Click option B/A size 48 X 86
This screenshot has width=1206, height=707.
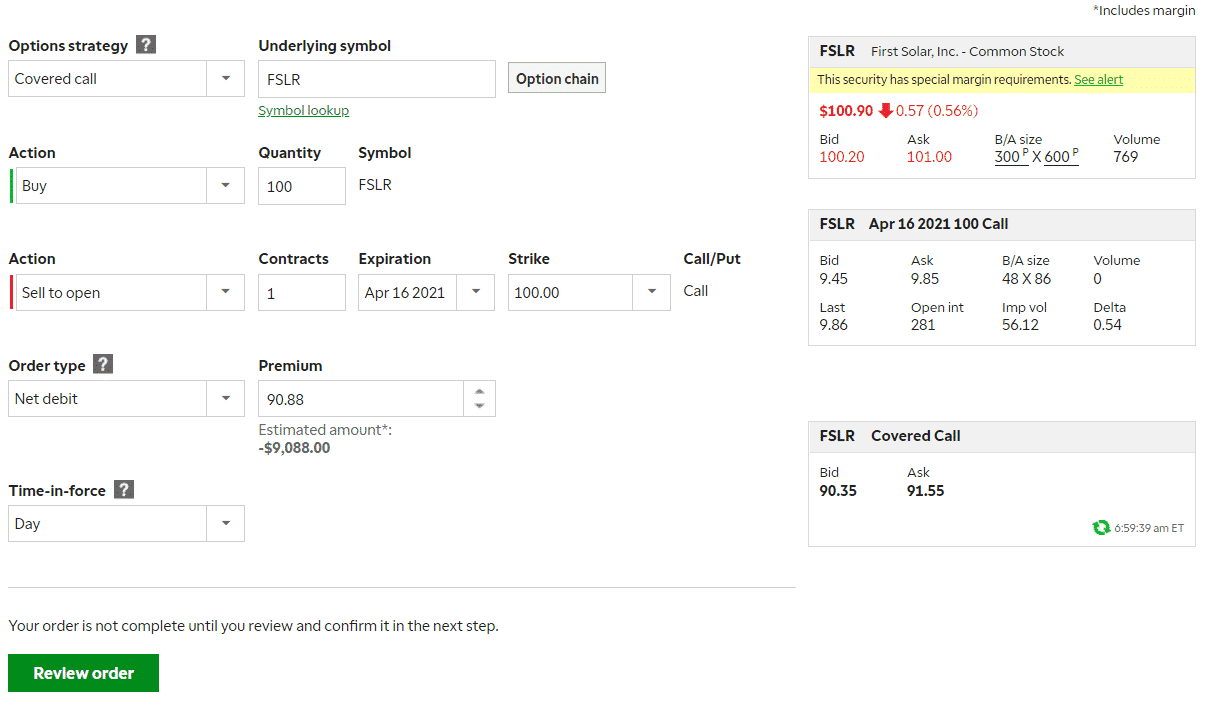click(1026, 279)
